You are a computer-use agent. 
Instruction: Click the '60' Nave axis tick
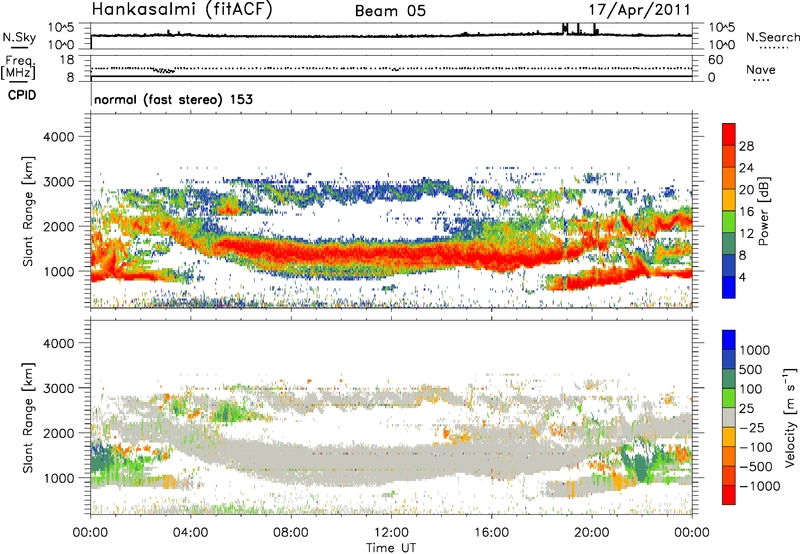(x=715, y=60)
